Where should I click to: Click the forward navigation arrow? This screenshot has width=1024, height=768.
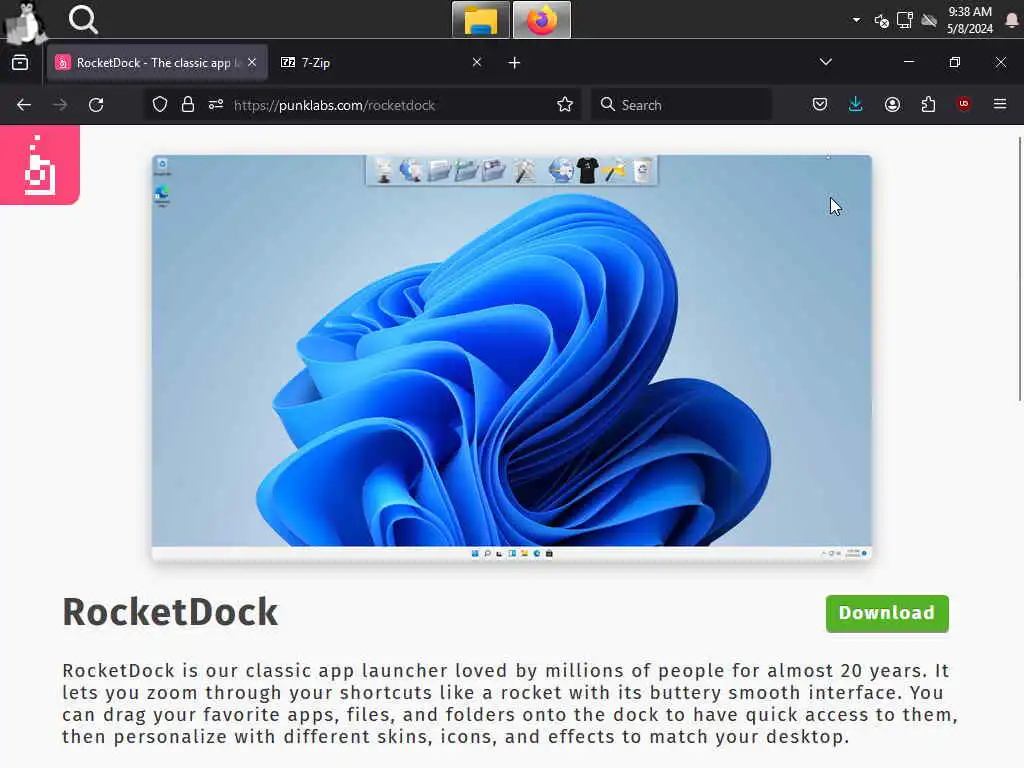[60, 104]
